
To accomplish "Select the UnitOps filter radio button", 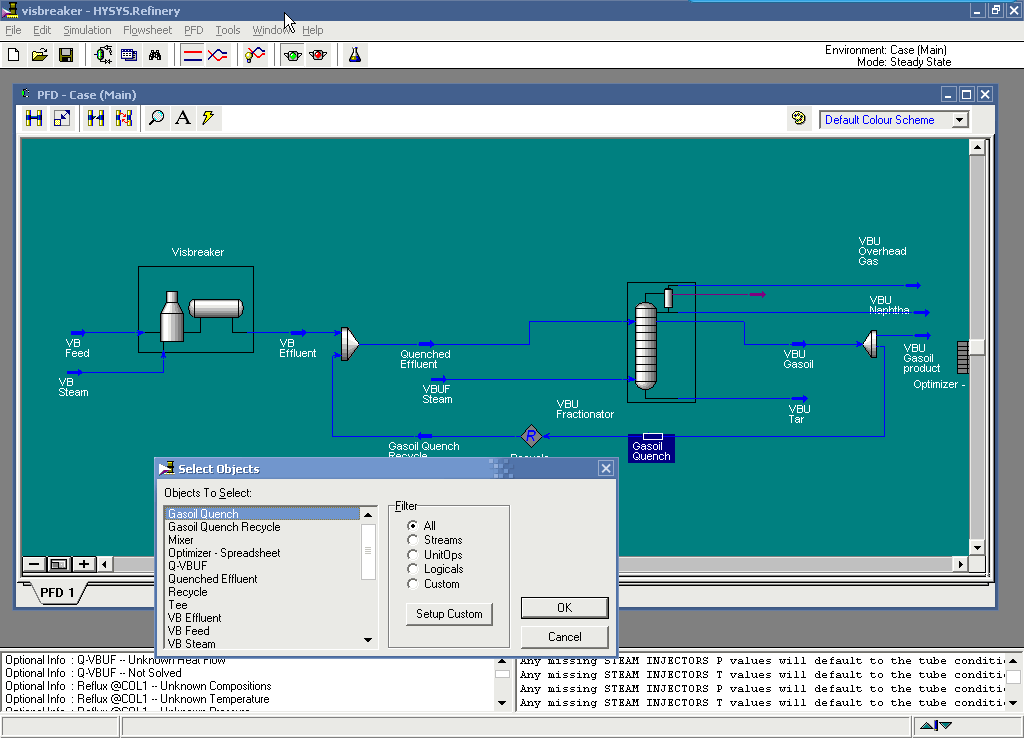I will pos(412,554).
